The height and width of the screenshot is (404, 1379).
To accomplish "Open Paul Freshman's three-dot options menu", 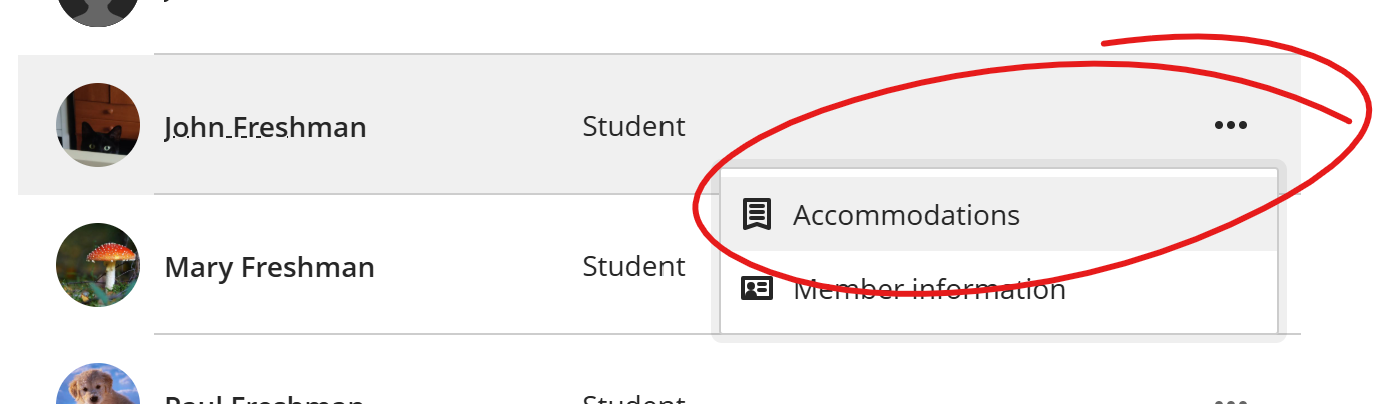I will (x=1230, y=400).
